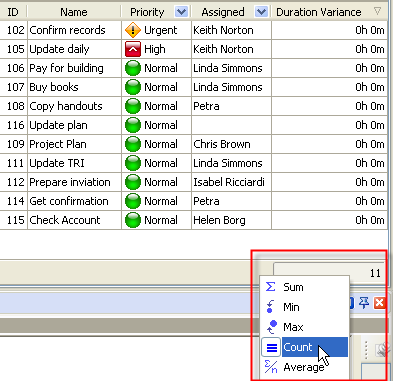Click green Normal icon for Project Plan

133,144
